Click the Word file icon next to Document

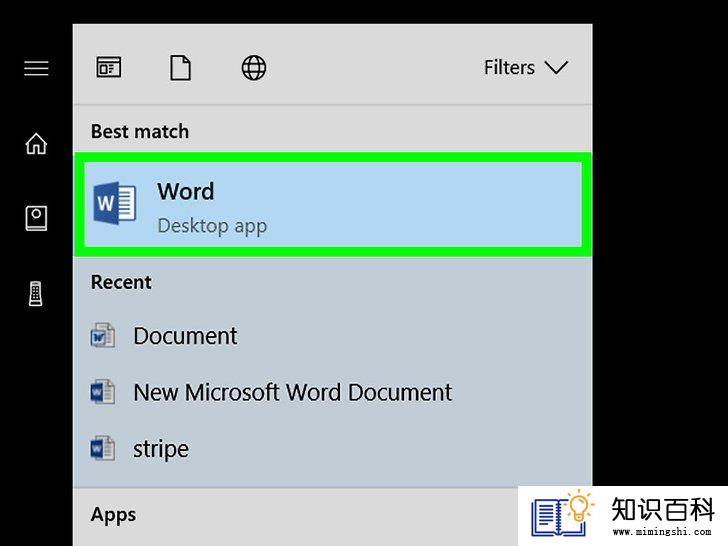pyautogui.click(x=102, y=335)
